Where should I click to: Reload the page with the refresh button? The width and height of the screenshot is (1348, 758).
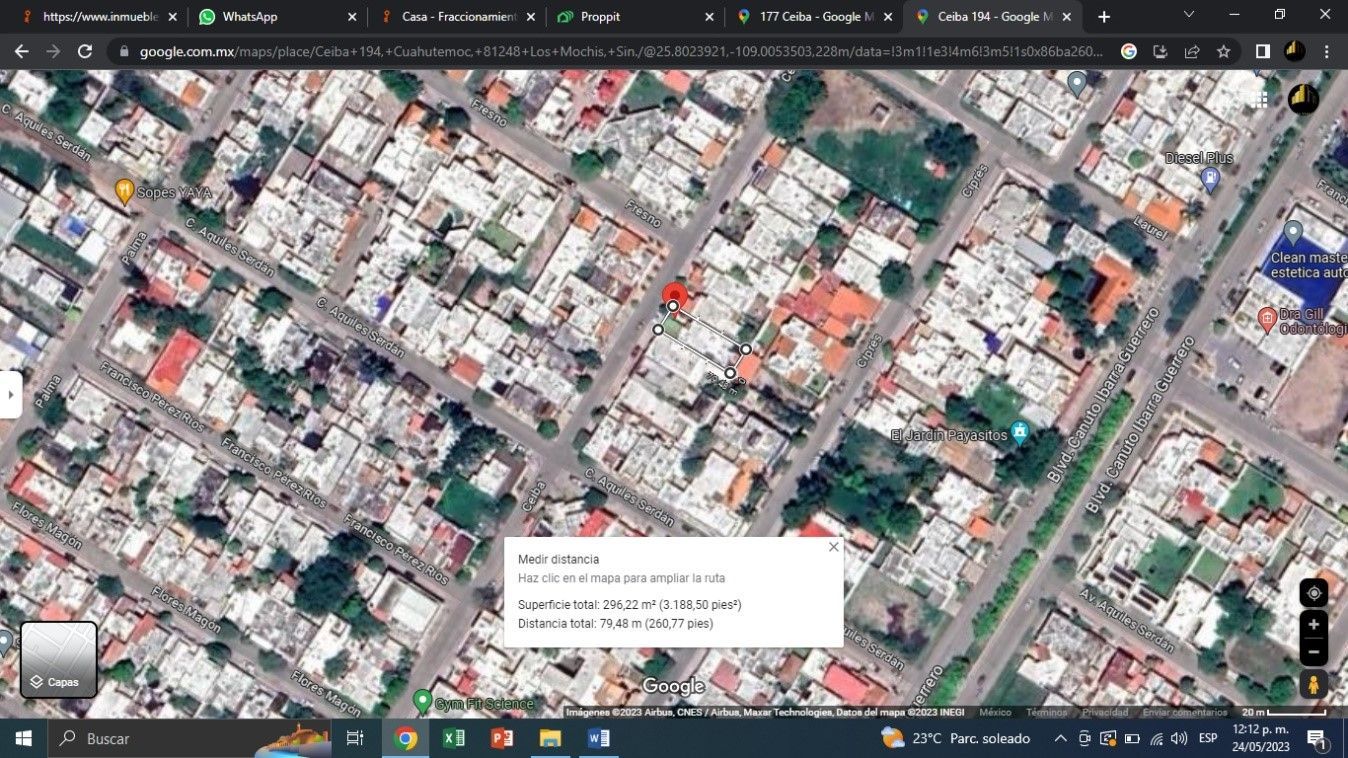pos(85,52)
